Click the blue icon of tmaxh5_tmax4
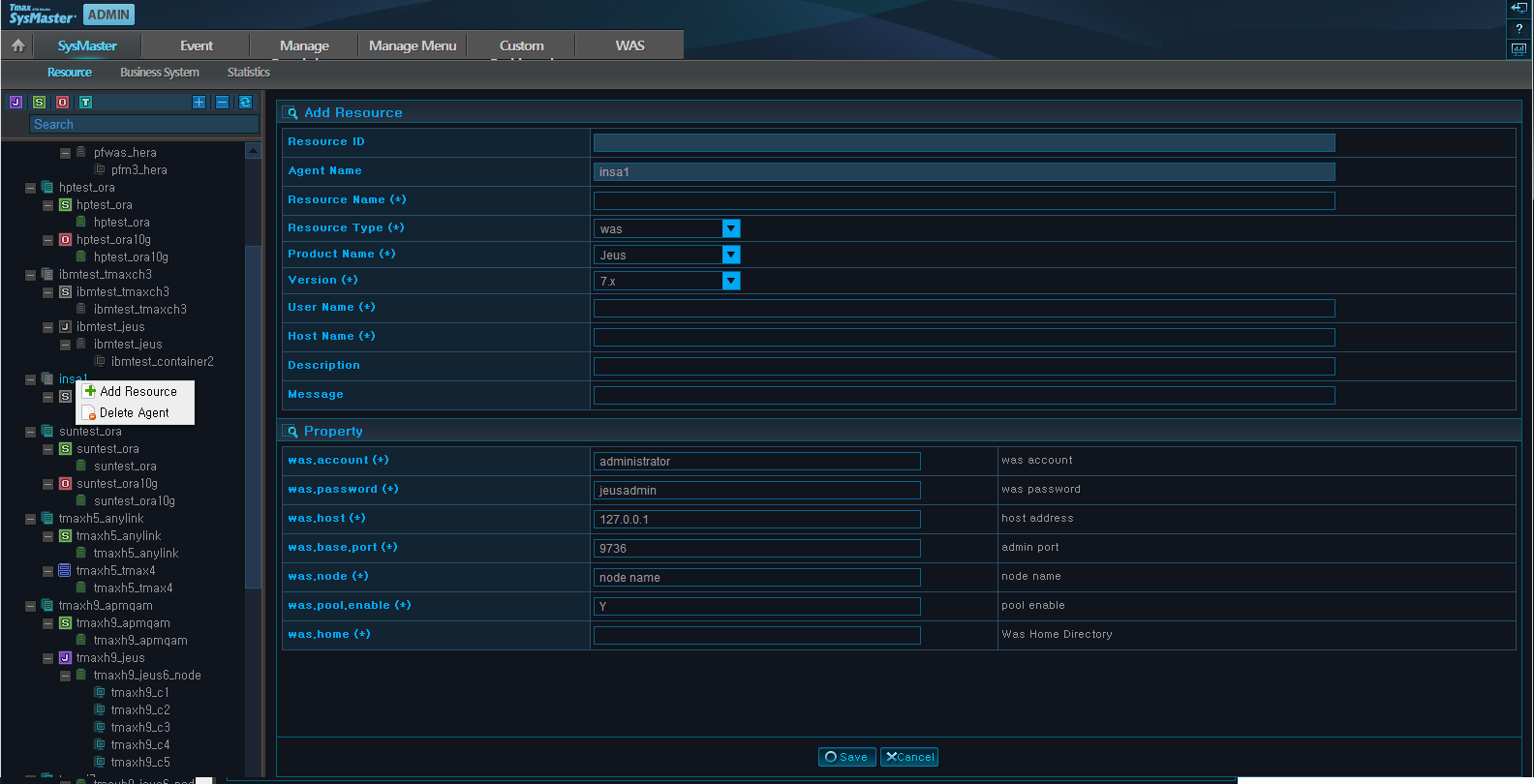Image resolution: width=1534 pixels, height=784 pixels. tap(65, 570)
